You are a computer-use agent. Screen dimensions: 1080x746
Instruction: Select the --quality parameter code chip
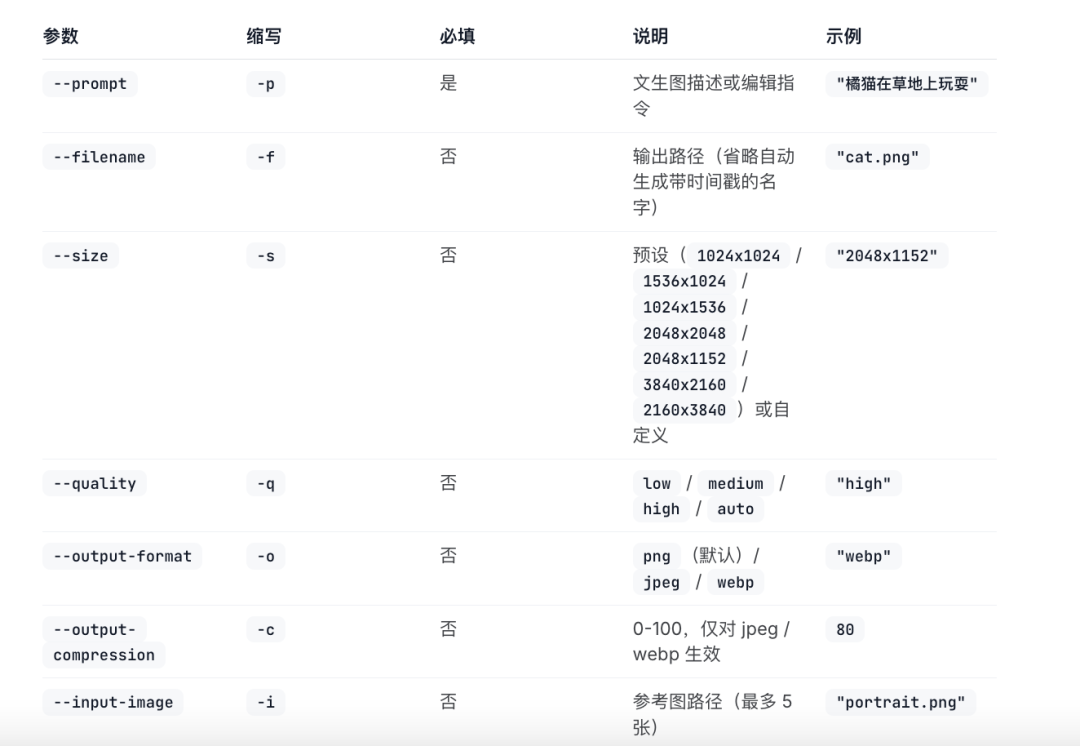(94, 484)
